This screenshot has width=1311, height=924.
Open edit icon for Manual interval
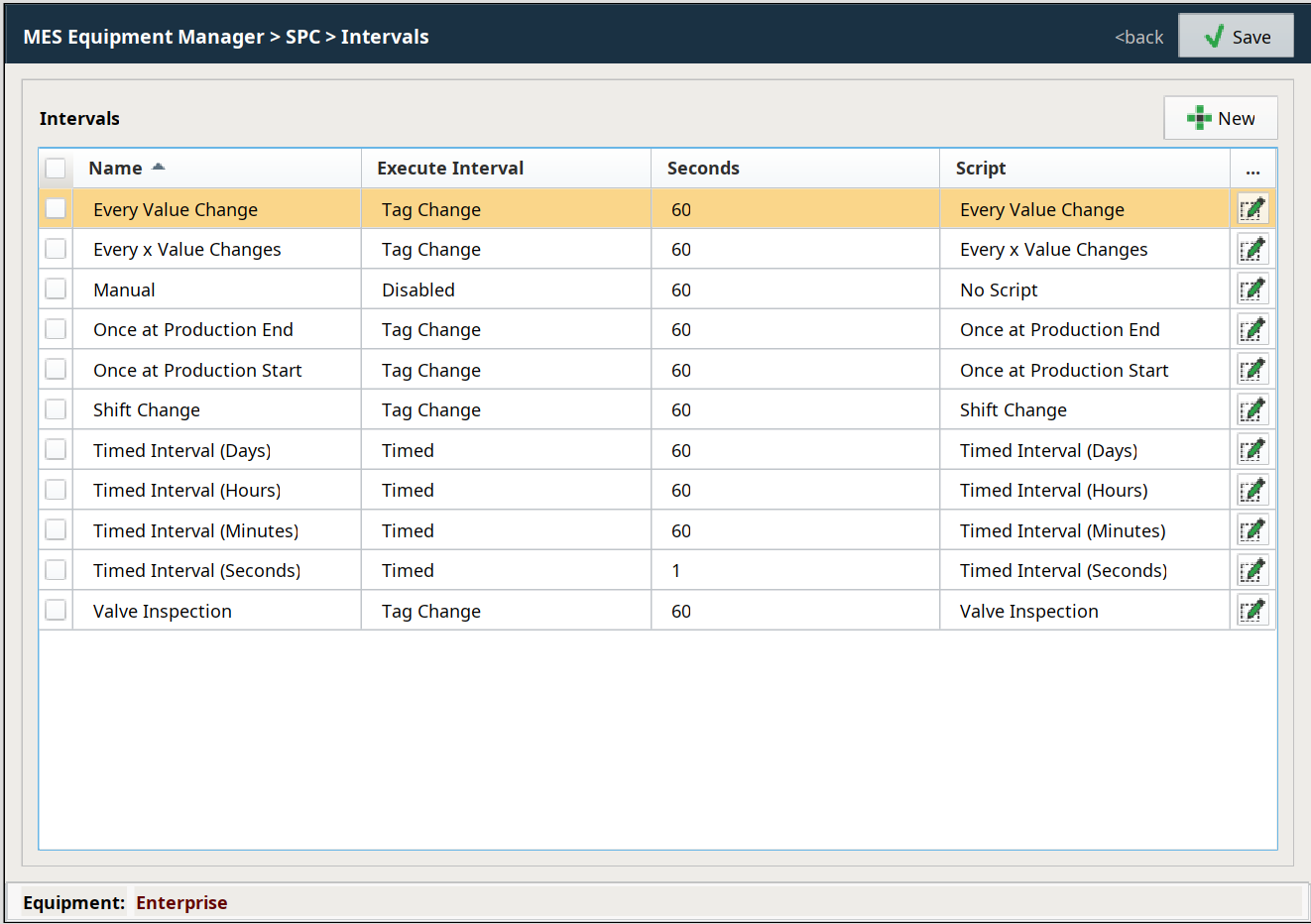[x=1252, y=289]
